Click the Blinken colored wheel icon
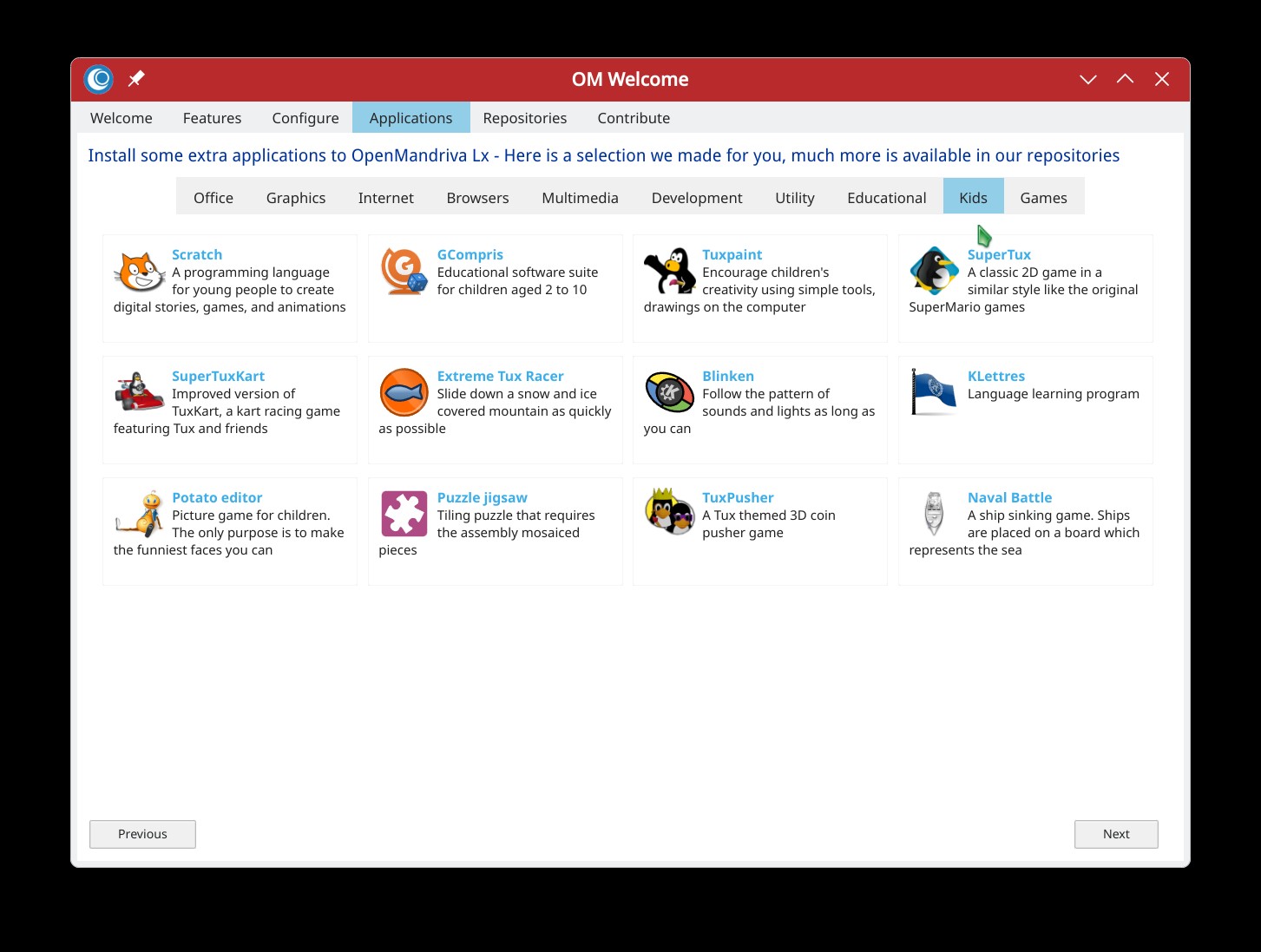Screen dimensions: 1261x952 coord(670,392)
